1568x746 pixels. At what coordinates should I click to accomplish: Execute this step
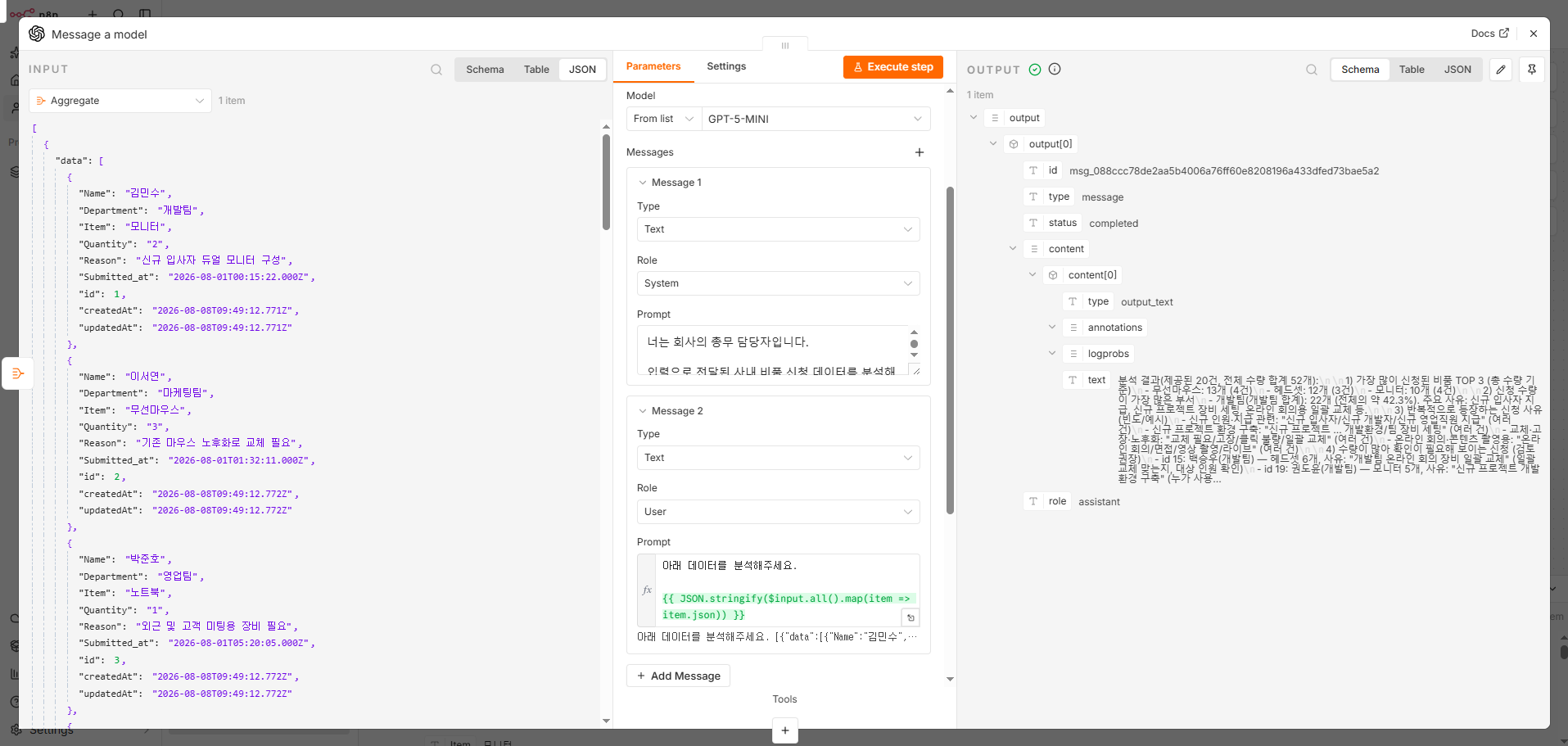coord(893,67)
